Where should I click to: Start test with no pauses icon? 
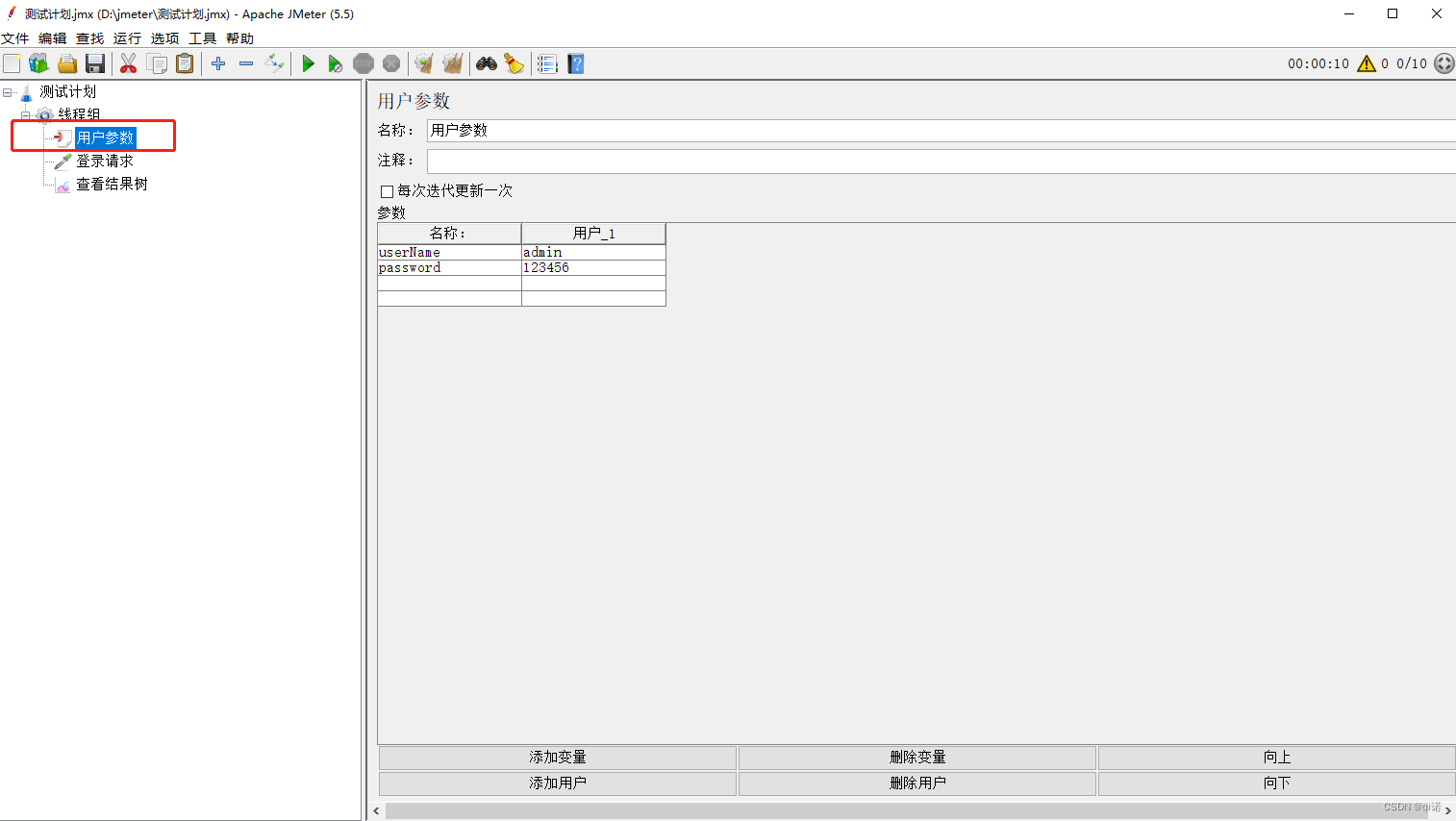[x=336, y=63]
